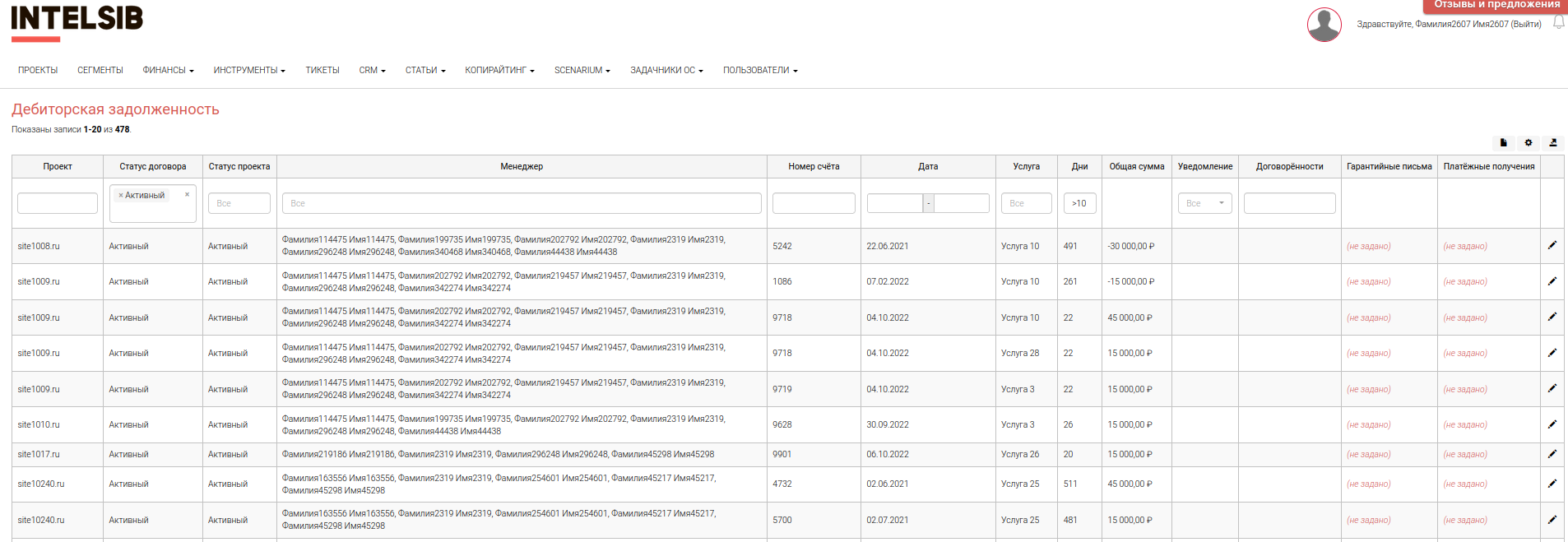Open the 'Уведомление' filter dropdown
This screenshot has width=1568, height=542.
click(1204, 203)
